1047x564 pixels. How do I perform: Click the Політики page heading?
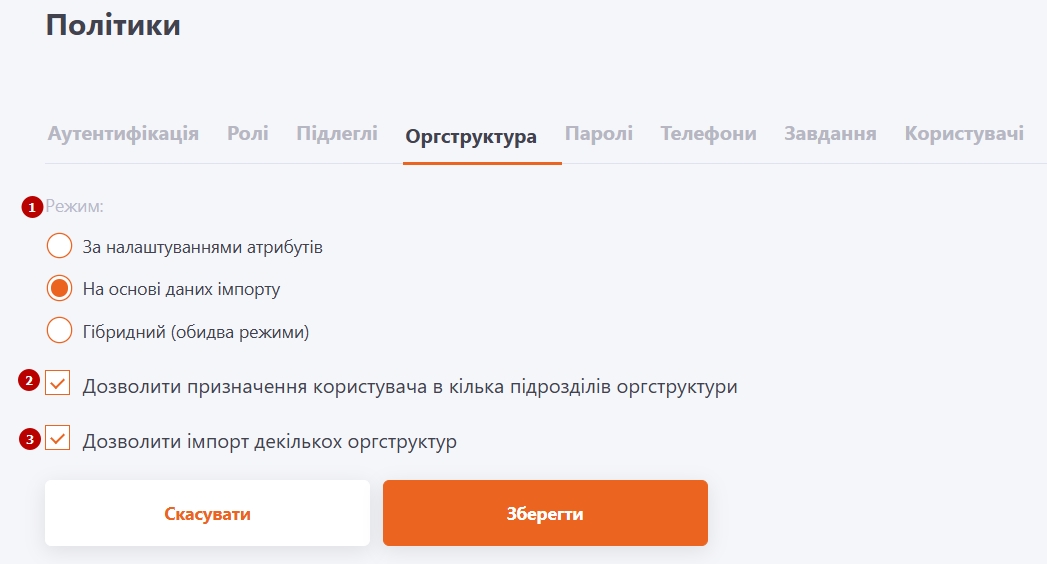click(113, 25)
